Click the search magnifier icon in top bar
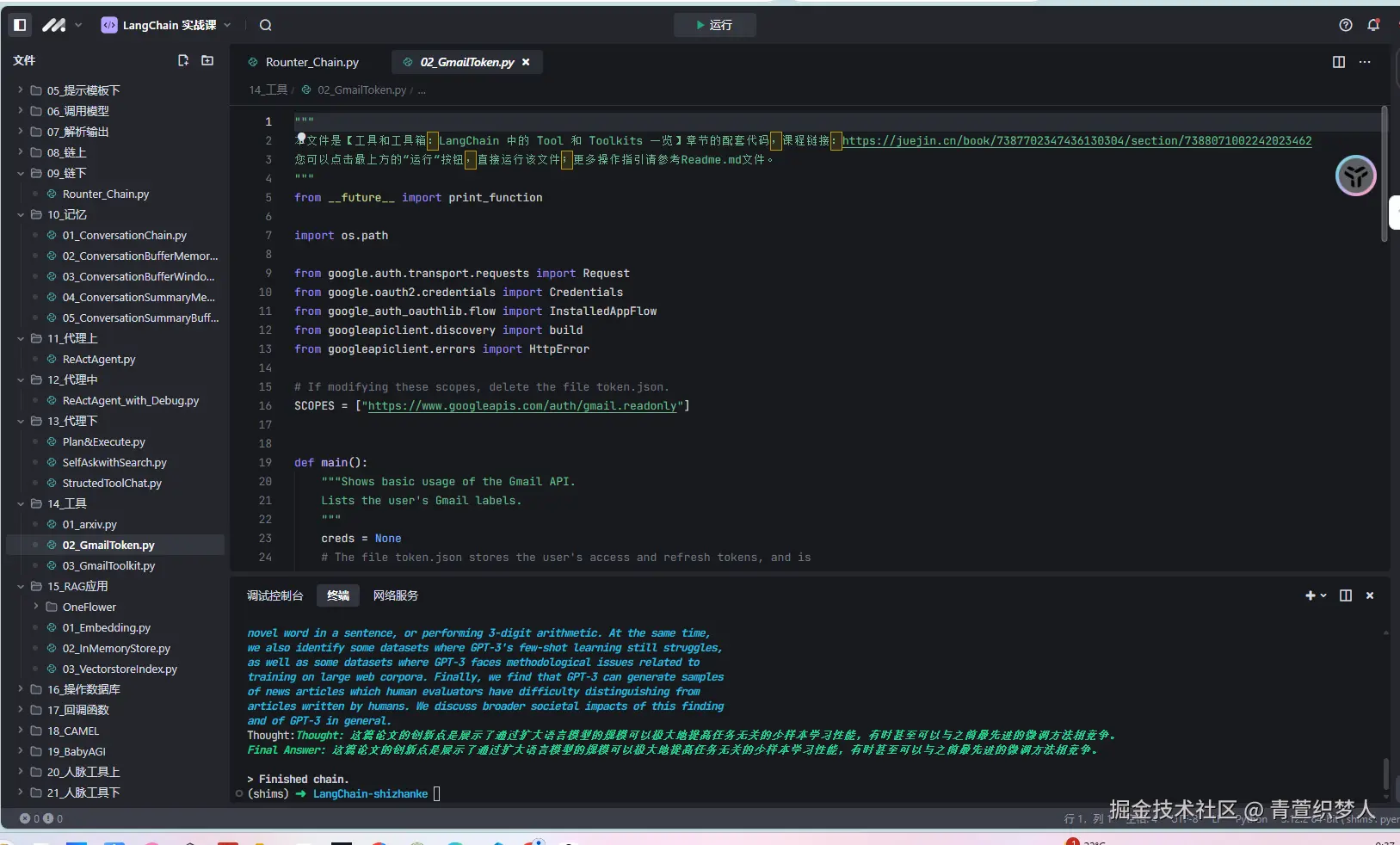The width and height of the screenshot is (1400, 845). 266,25
